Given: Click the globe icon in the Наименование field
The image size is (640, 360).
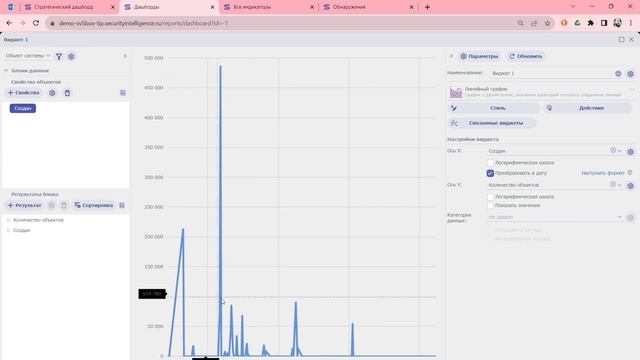Looking at the screenshot, I should pos(618,73).
